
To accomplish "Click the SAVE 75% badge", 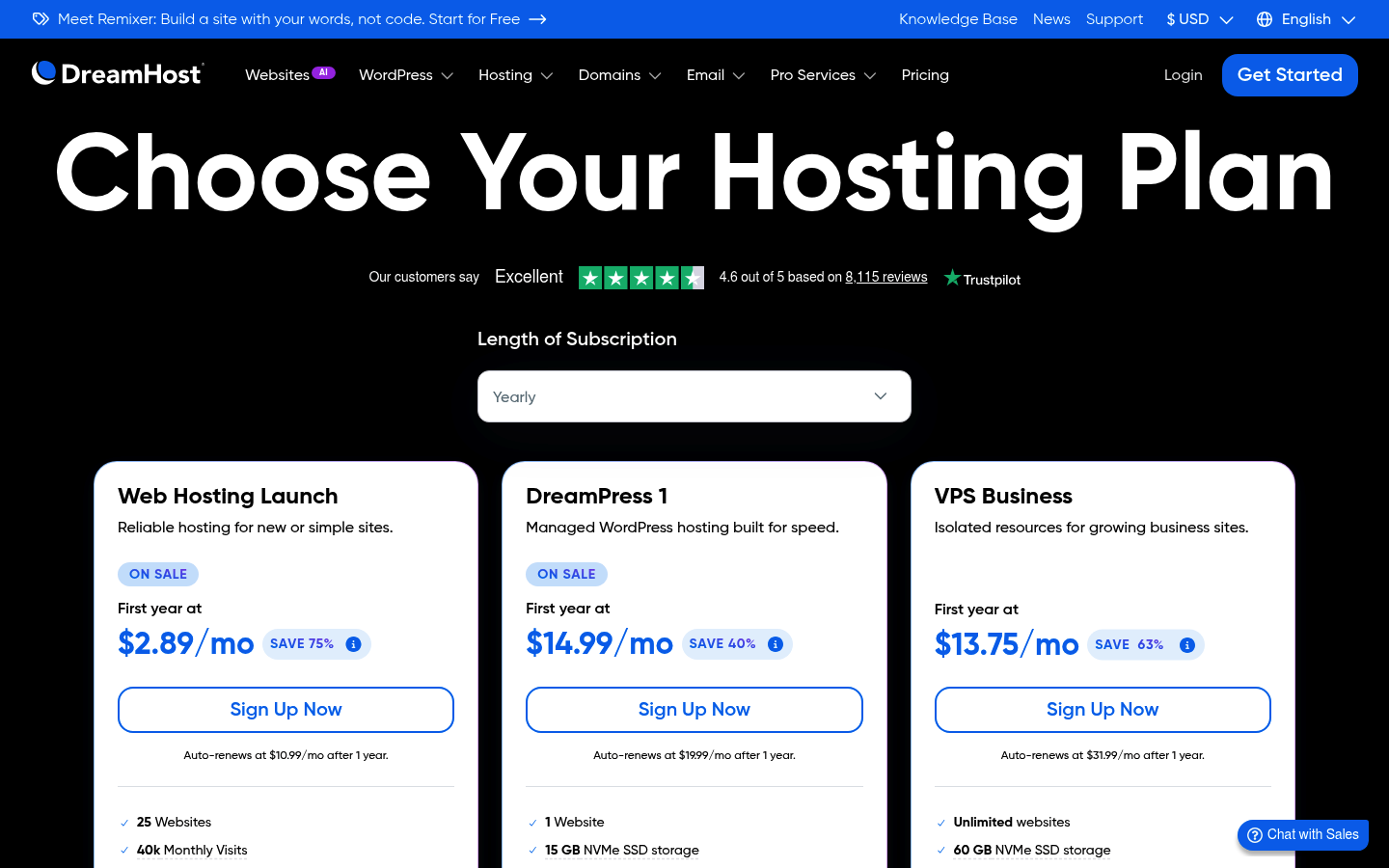I will (x=316, y=644).
